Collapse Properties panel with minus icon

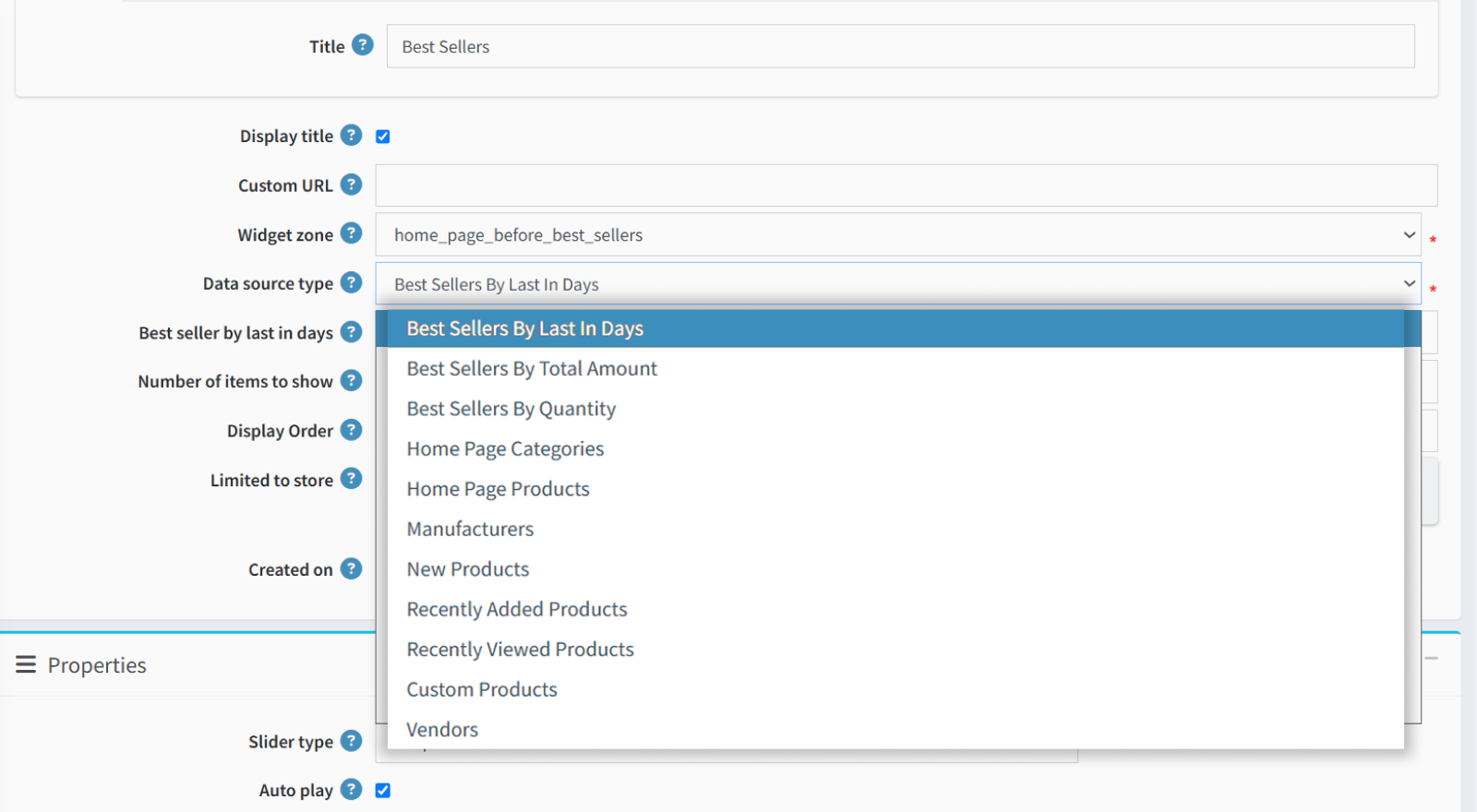coord(1432,658)
